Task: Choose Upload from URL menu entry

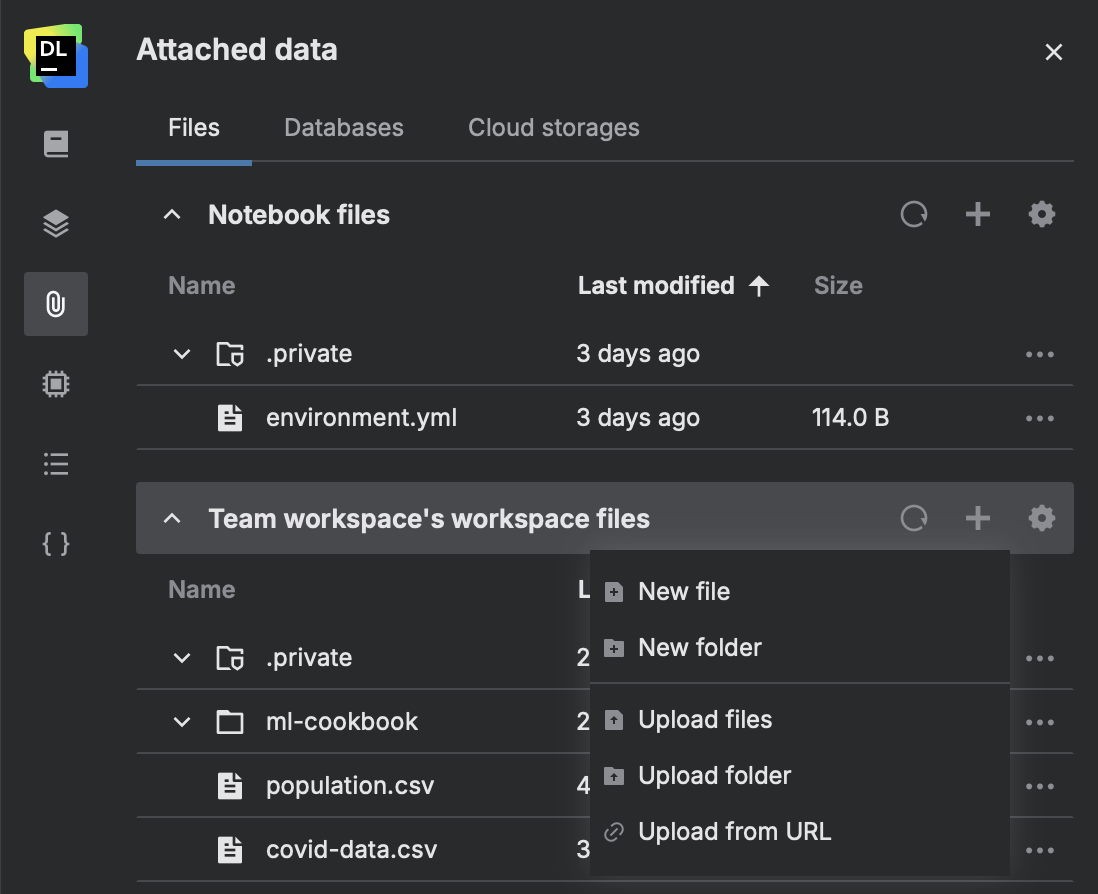Action: click(x=800, y=832)
